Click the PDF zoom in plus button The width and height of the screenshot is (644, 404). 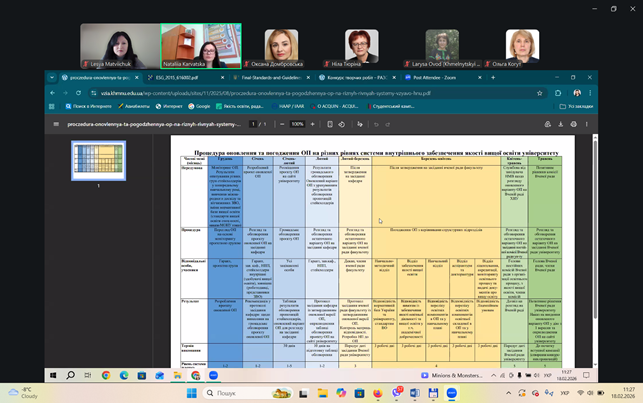(314, 124)
